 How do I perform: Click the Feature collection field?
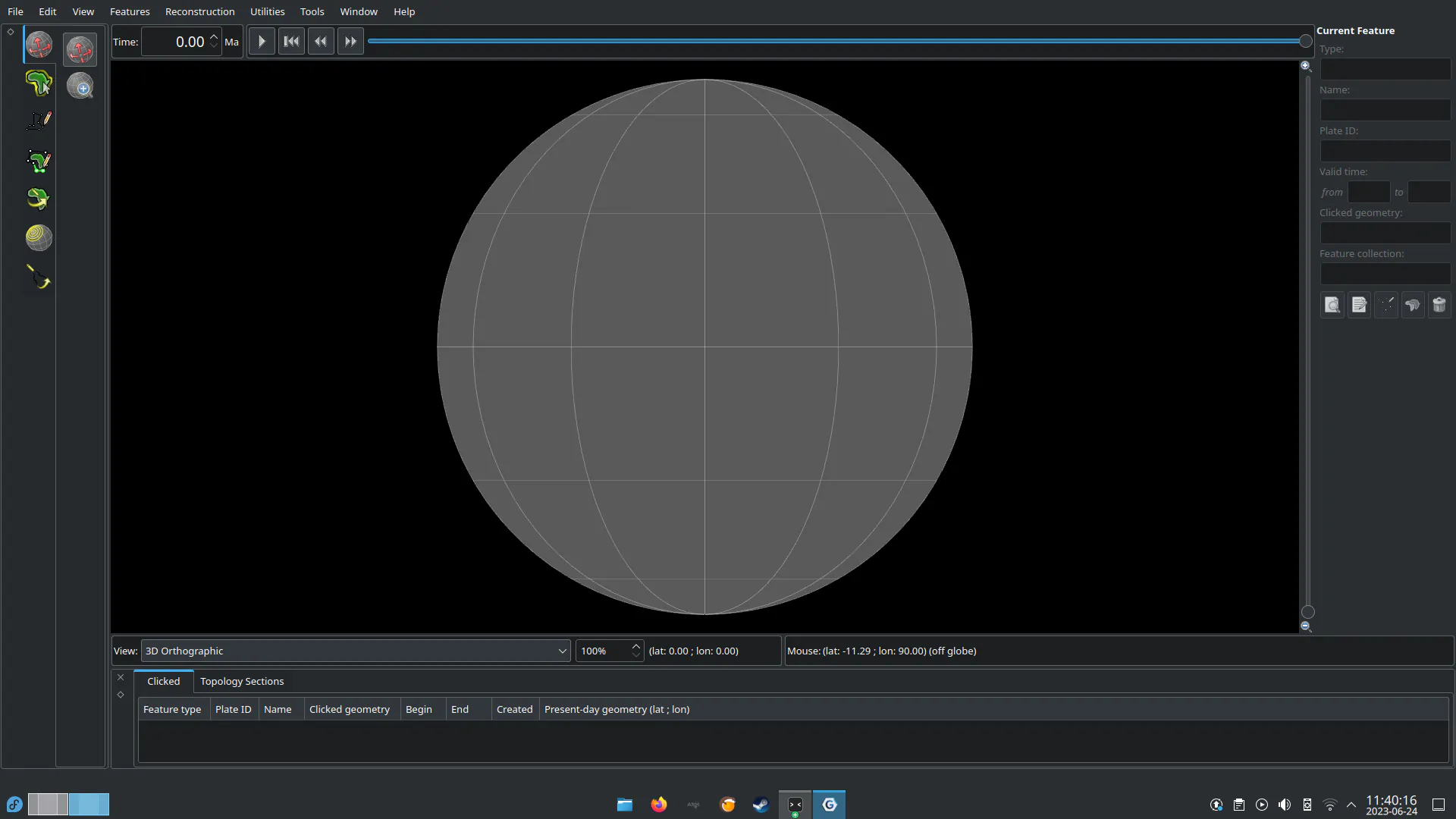click(x=1385, y=274)
